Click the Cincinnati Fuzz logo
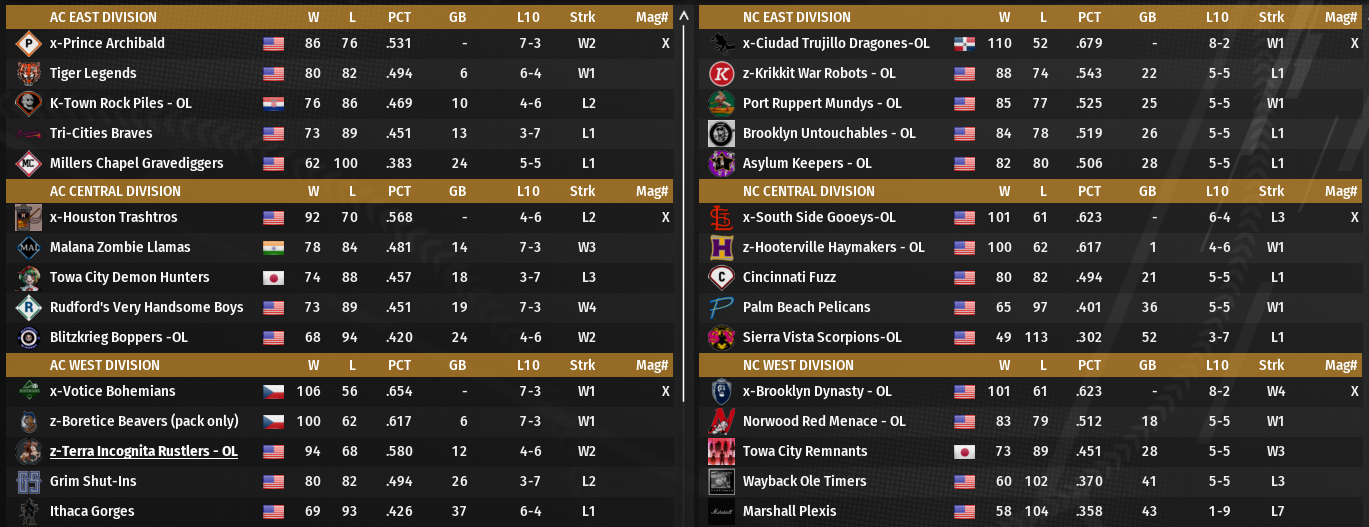Viewport: 1369px width, 527px height. point(721,278)
